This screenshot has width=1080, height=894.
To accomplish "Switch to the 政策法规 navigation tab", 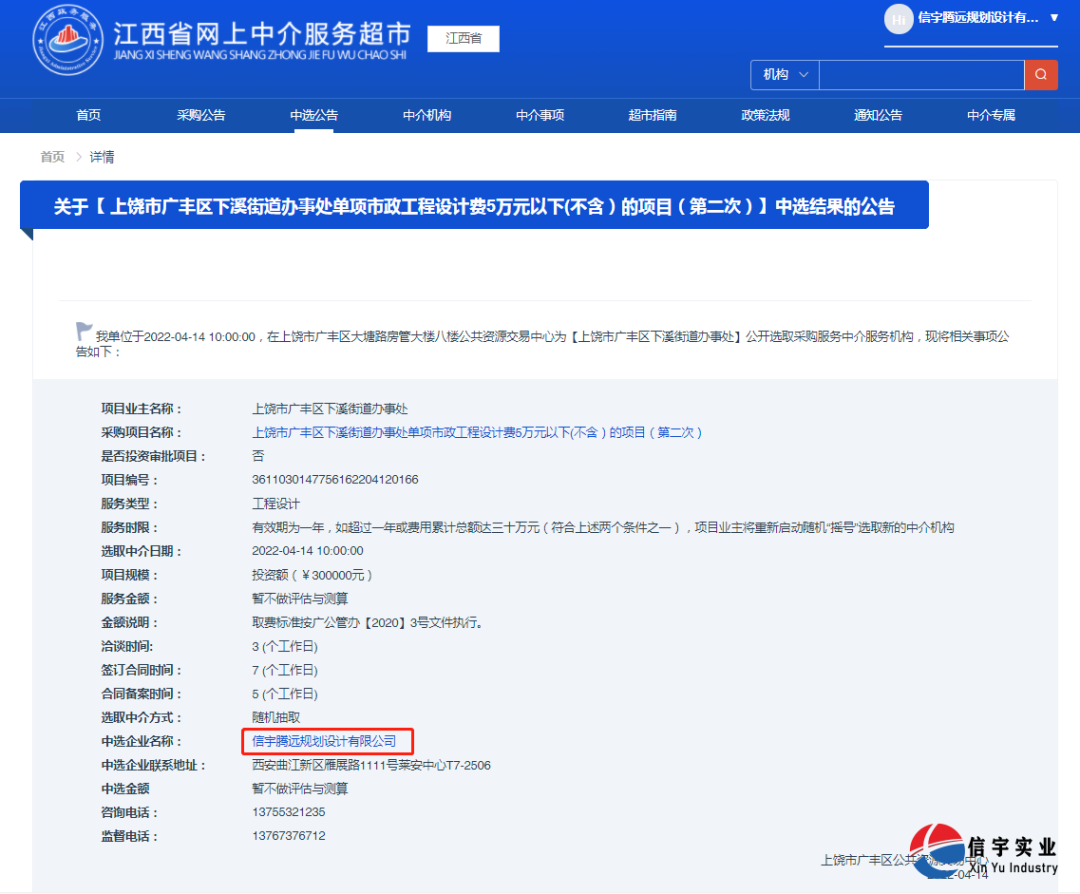I will (765, 115).
